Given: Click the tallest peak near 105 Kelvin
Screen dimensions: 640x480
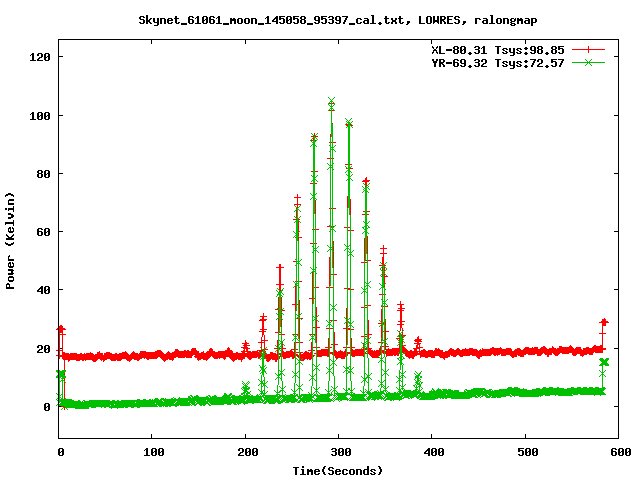Looking at the screenshot, I should [x=331, y=102].
